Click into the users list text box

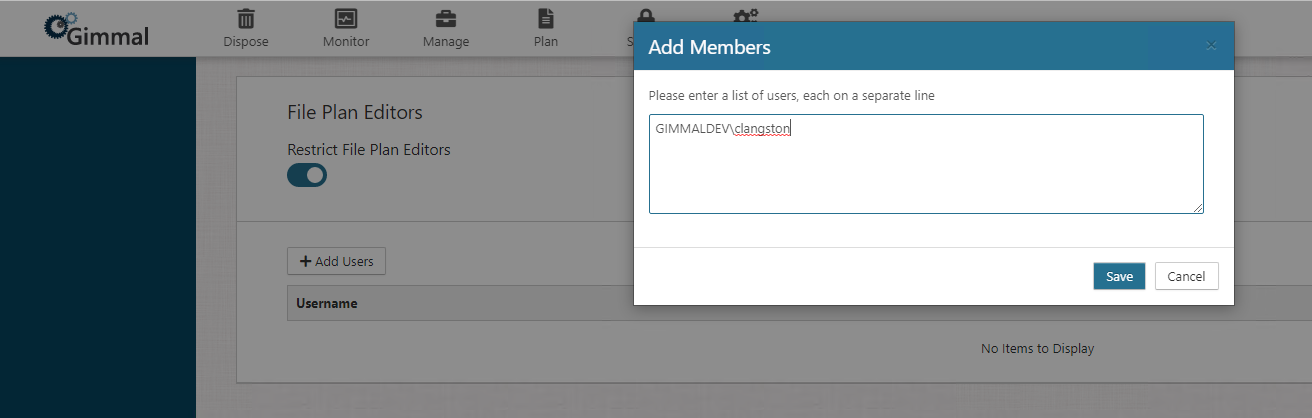tap(925, 170)
